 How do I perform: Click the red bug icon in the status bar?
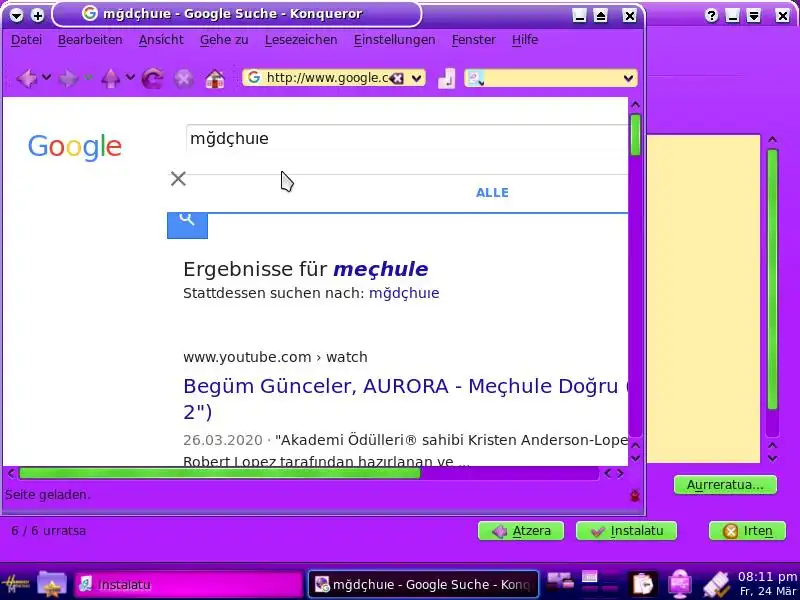pyautogui.click(x=635, y=494)
